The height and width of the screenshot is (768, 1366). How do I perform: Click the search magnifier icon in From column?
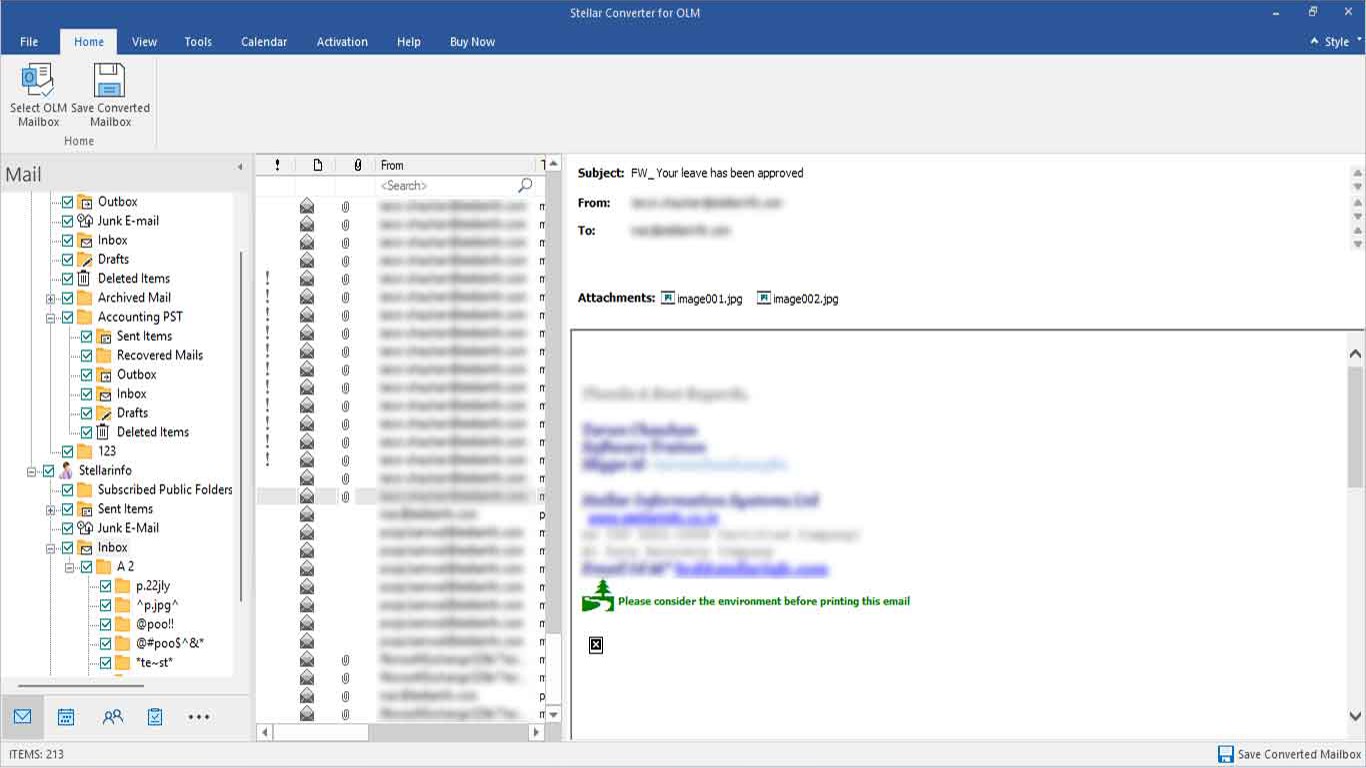point(525,186)
